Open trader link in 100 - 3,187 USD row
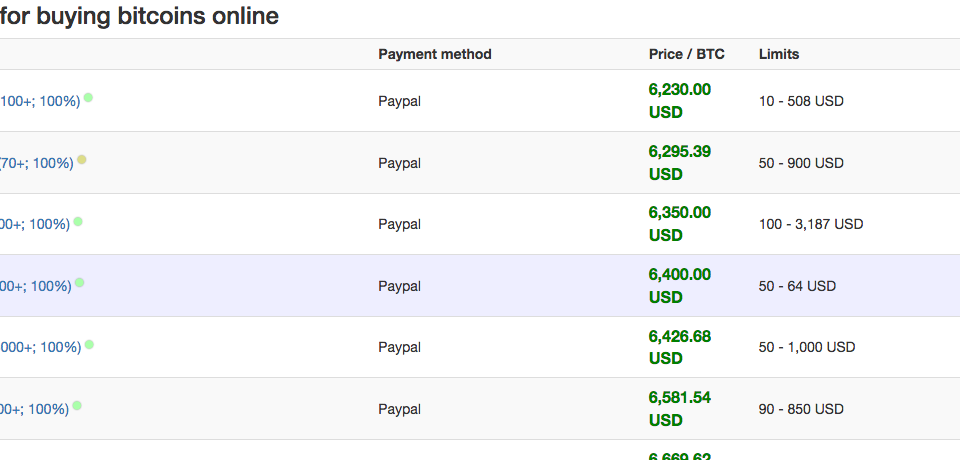The image size is (960, 460). [x=35, y=225]
